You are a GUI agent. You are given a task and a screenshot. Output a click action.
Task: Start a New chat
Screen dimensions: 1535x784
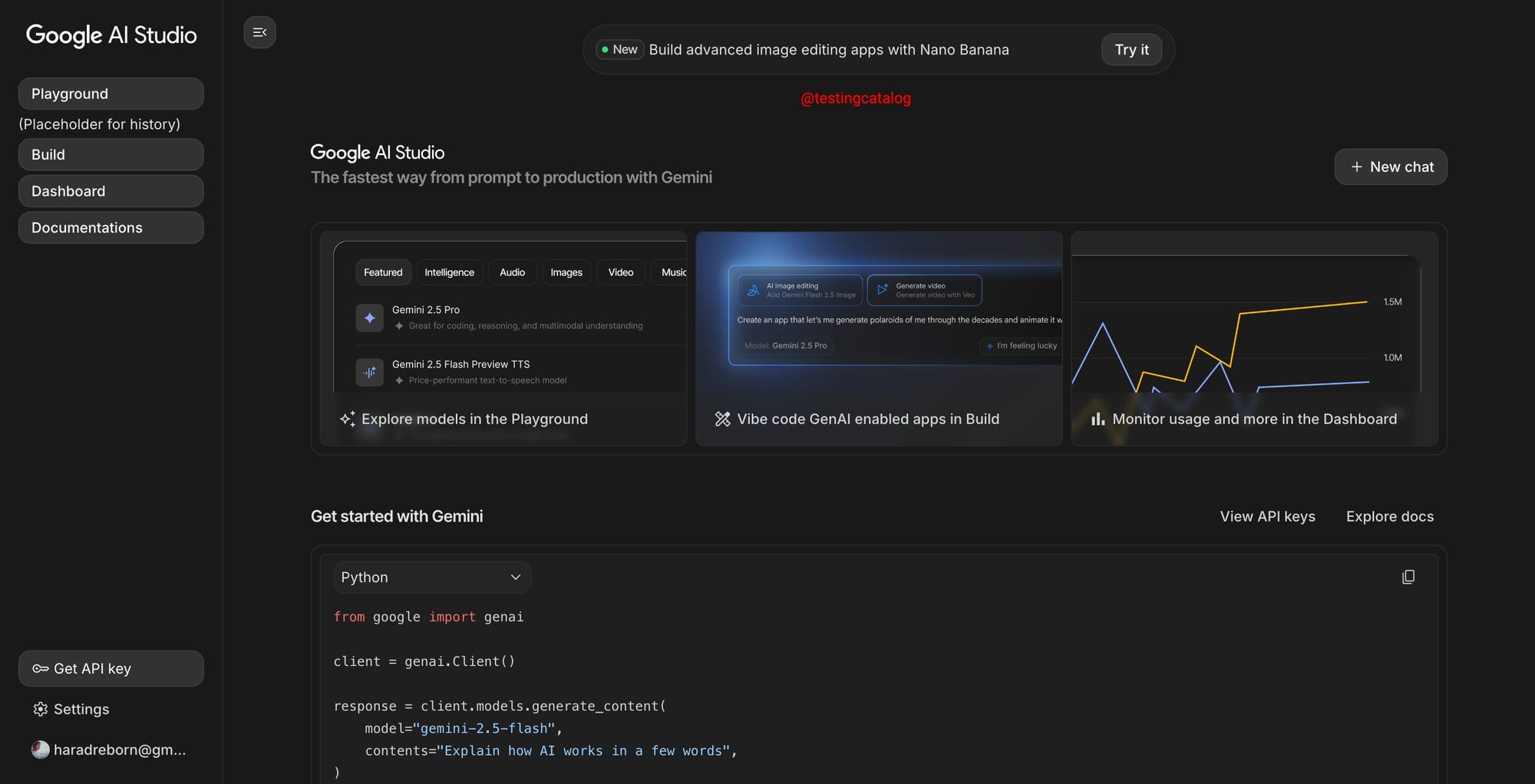pyautogui.click(x=1389, y=166)
